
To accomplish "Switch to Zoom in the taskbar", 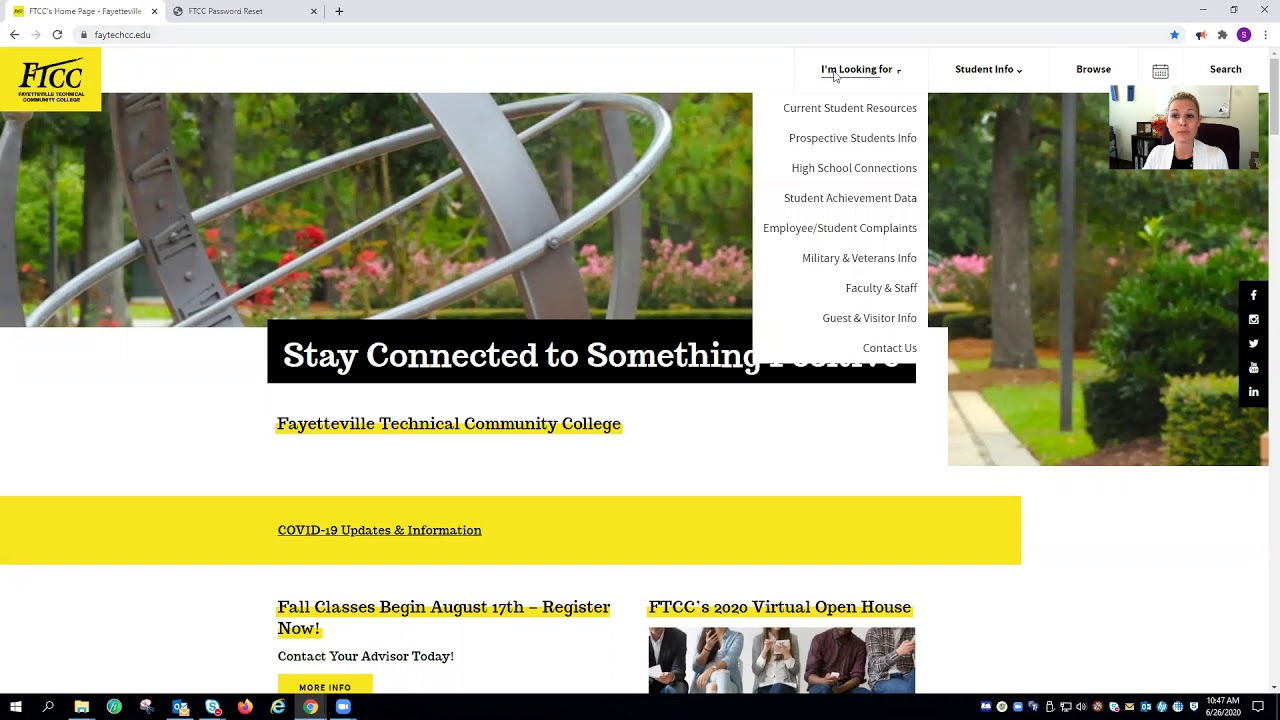I will tap(343, 707).
